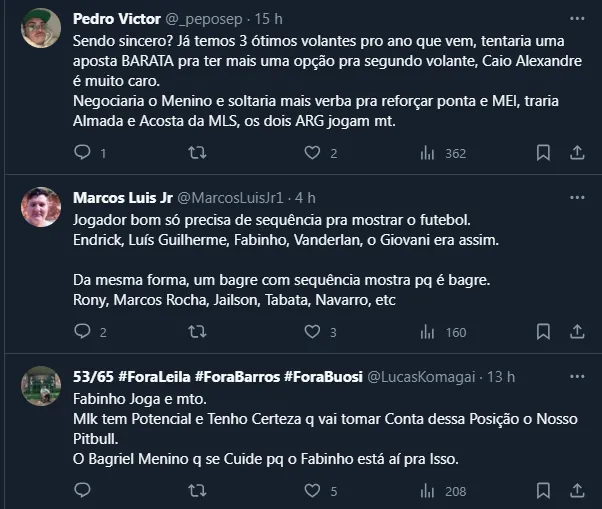This screenshot has width=602, height=509.
Task: Share the LucasKomagai tweet
Action: (x=577, y=491)
